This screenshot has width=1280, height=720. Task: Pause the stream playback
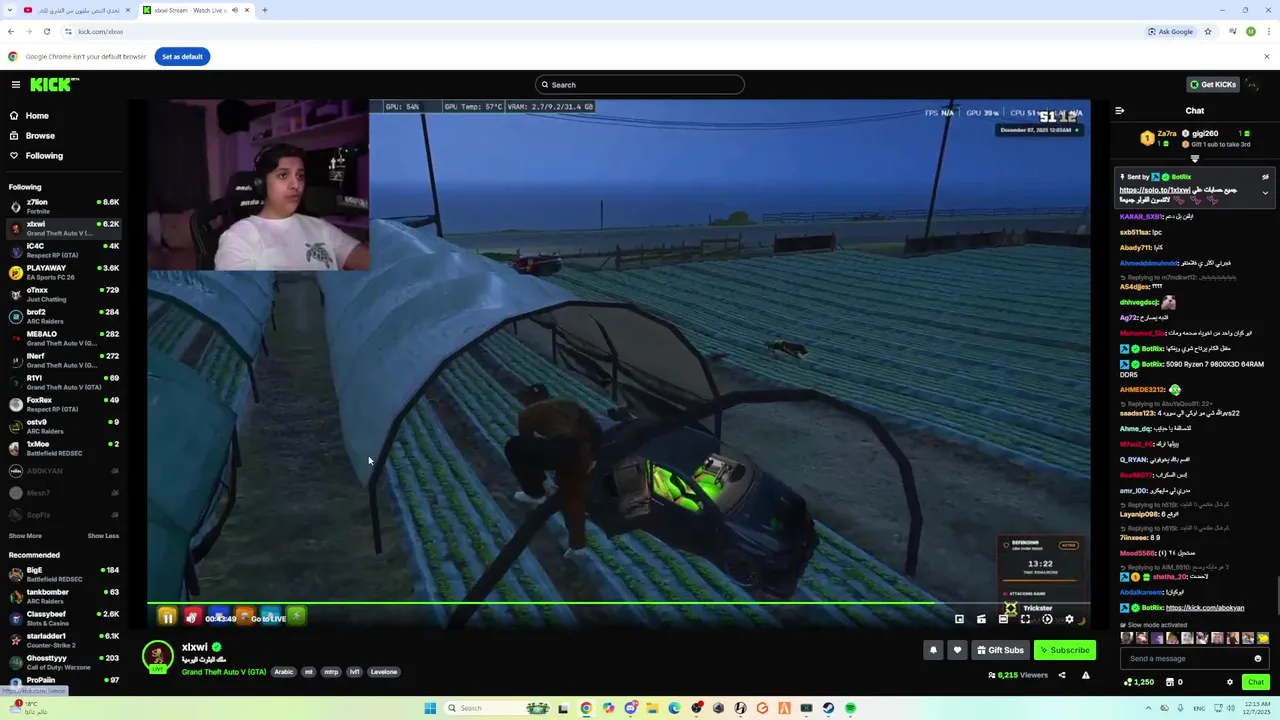pos(168,617)
